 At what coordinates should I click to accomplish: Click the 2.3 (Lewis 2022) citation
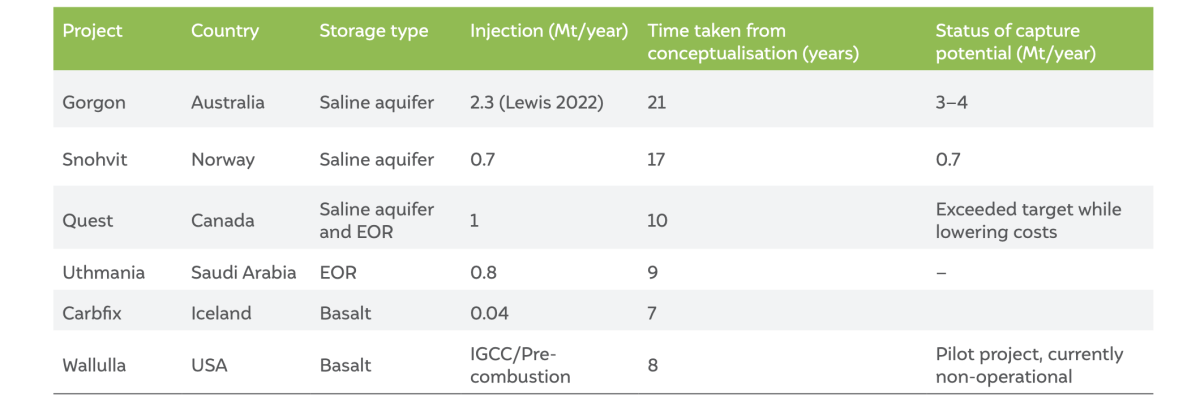point(537,103)
